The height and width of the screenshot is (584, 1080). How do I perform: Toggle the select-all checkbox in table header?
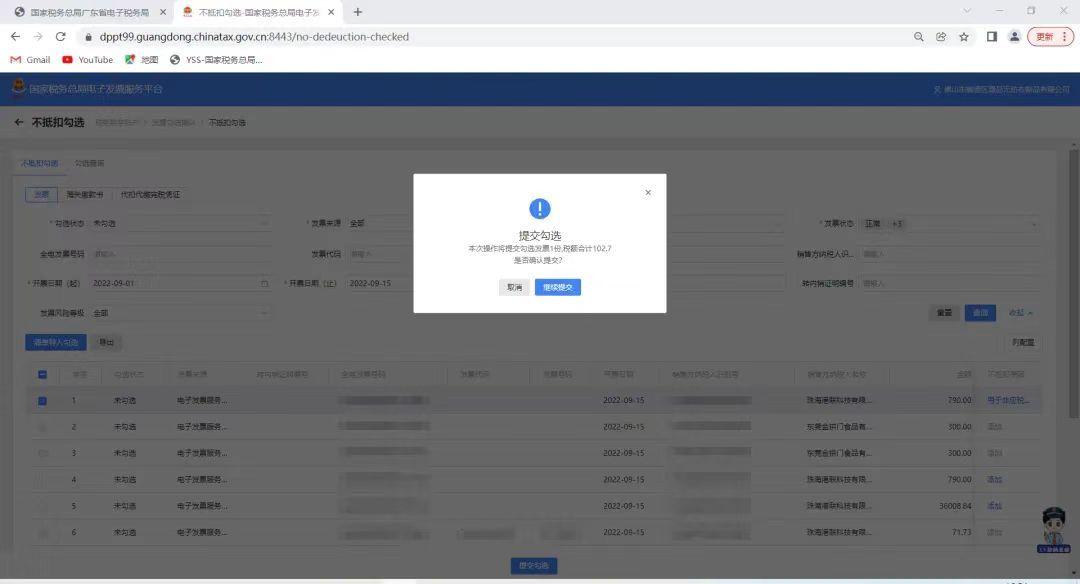[42, 375]
